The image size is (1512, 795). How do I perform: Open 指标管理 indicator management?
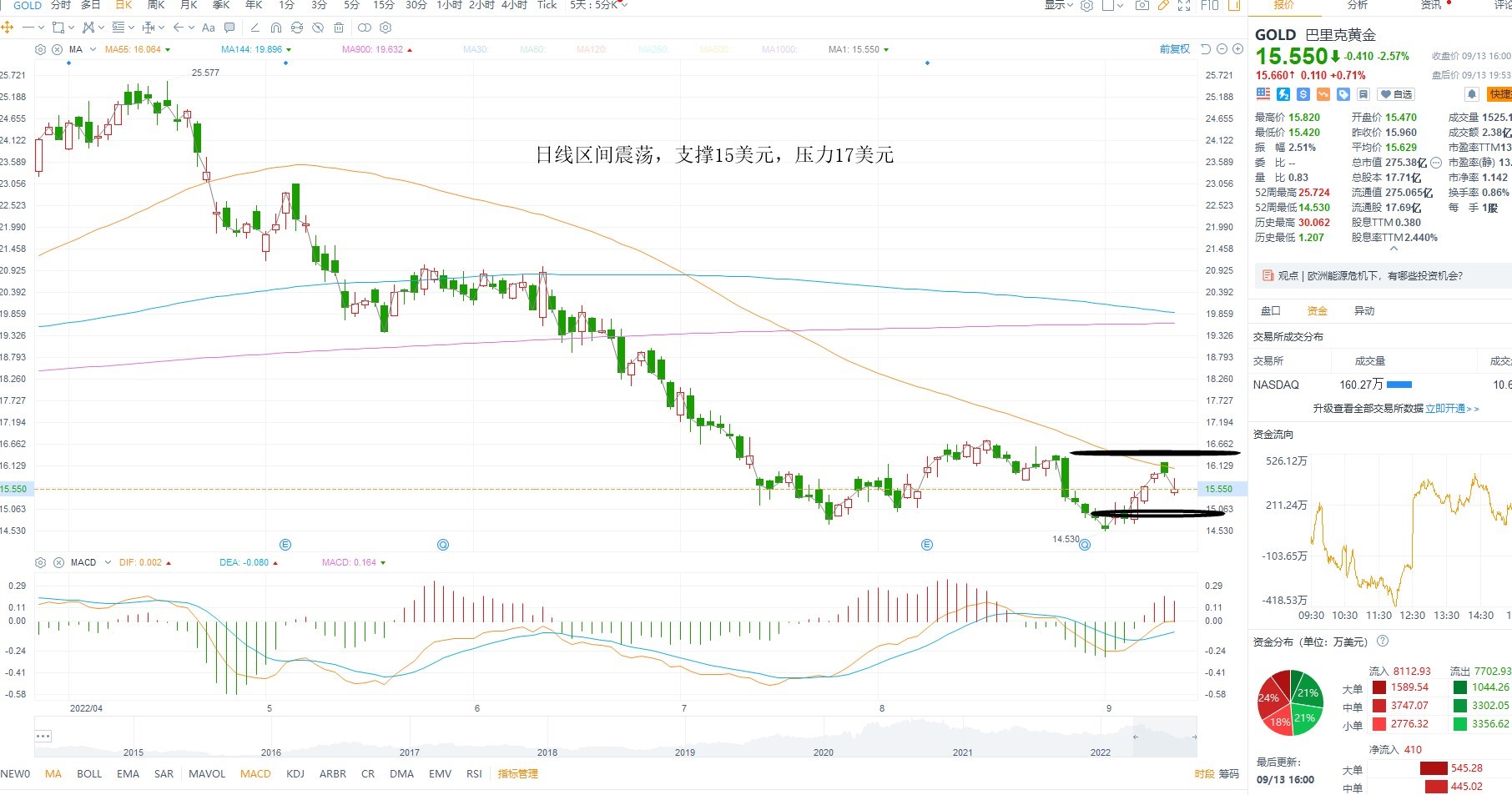tap(518, 773)
